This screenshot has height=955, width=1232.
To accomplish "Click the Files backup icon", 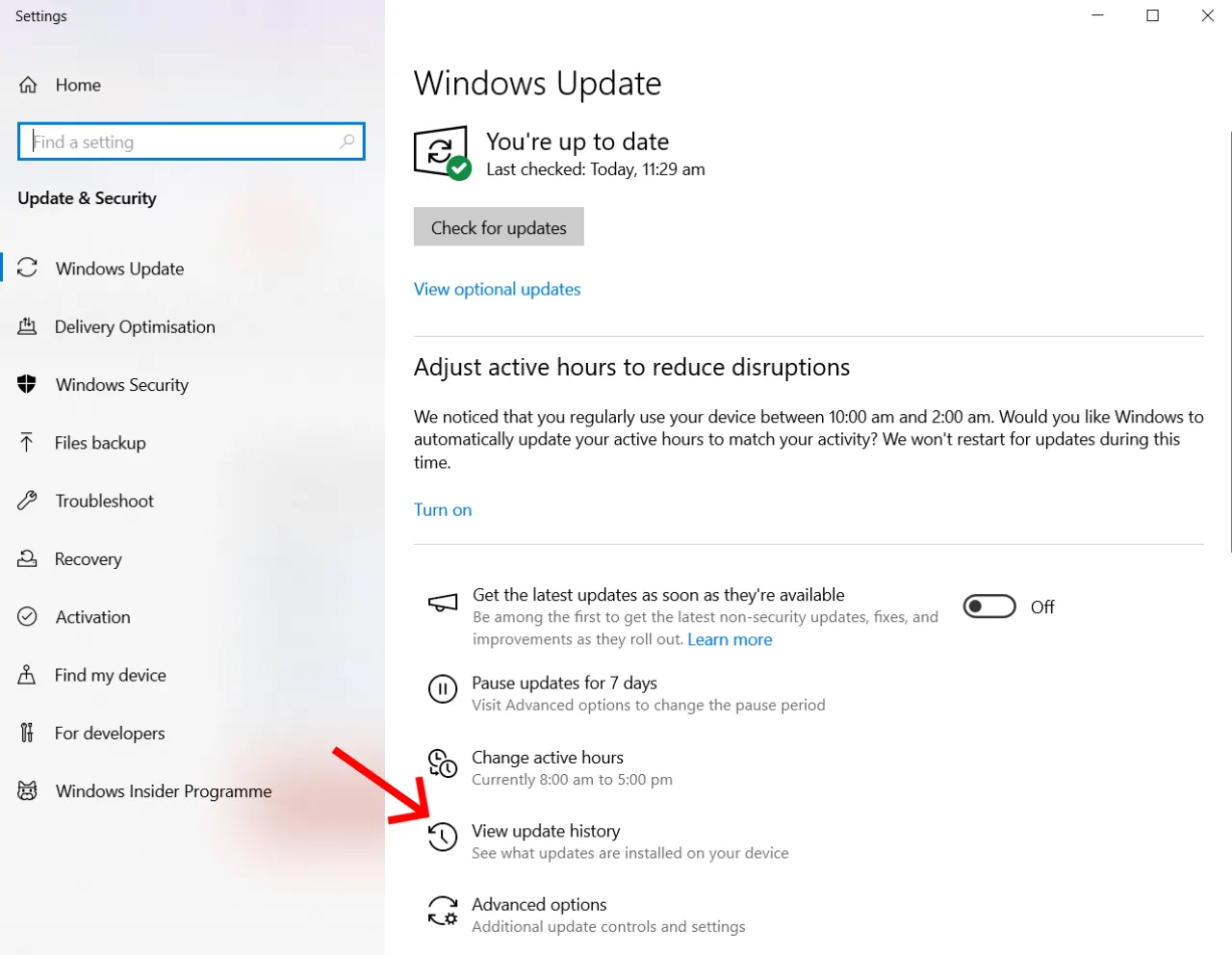I will (x=28, y=442).
